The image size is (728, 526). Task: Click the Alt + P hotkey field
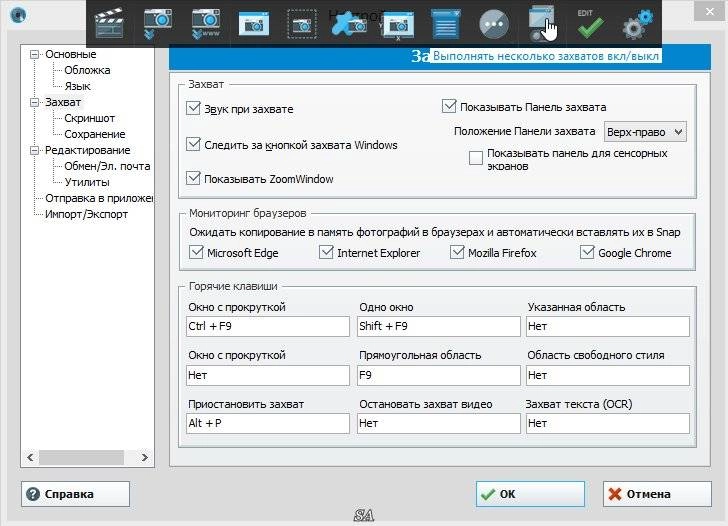[x=268, y=423]
